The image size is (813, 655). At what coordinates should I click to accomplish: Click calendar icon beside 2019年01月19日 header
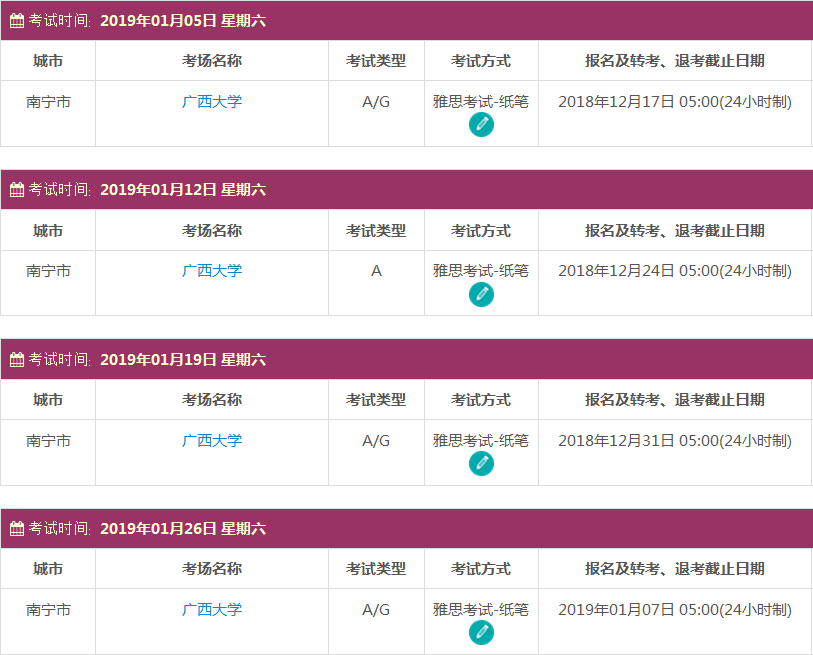16,360
